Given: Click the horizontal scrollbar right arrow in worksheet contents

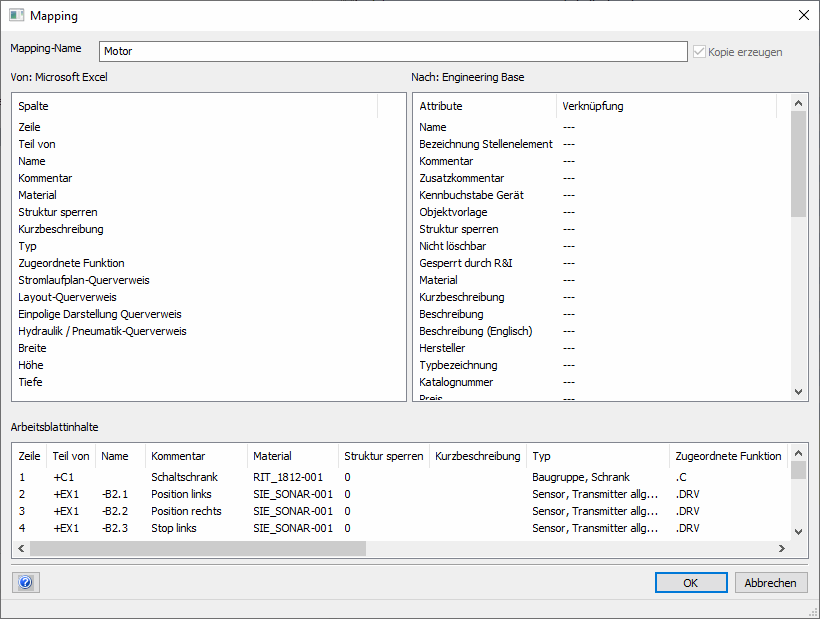Looking at the screenshot, I should [782, 548].
